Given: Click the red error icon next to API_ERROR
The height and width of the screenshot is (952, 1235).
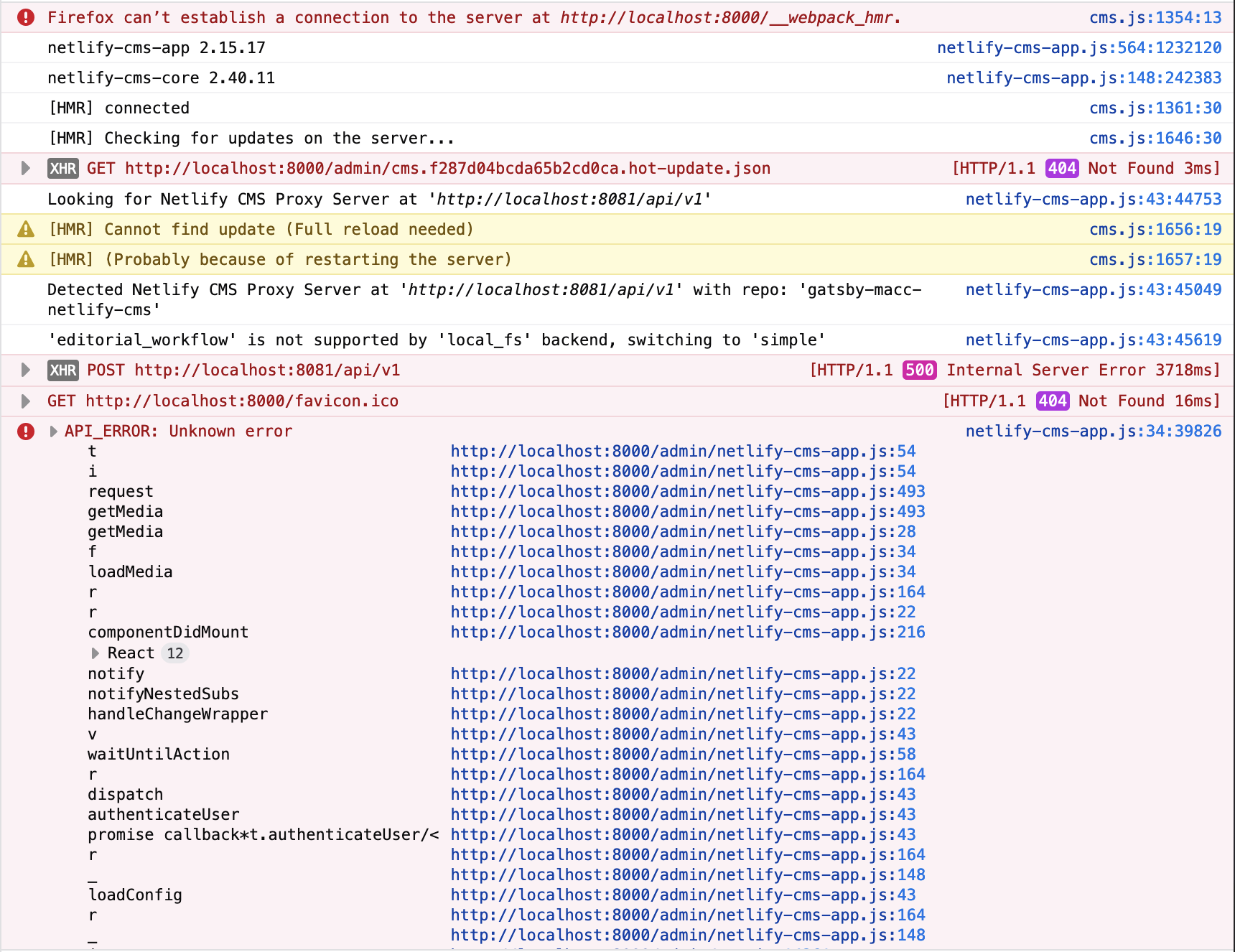Looking at the screenshot, I should click(26, 431).
